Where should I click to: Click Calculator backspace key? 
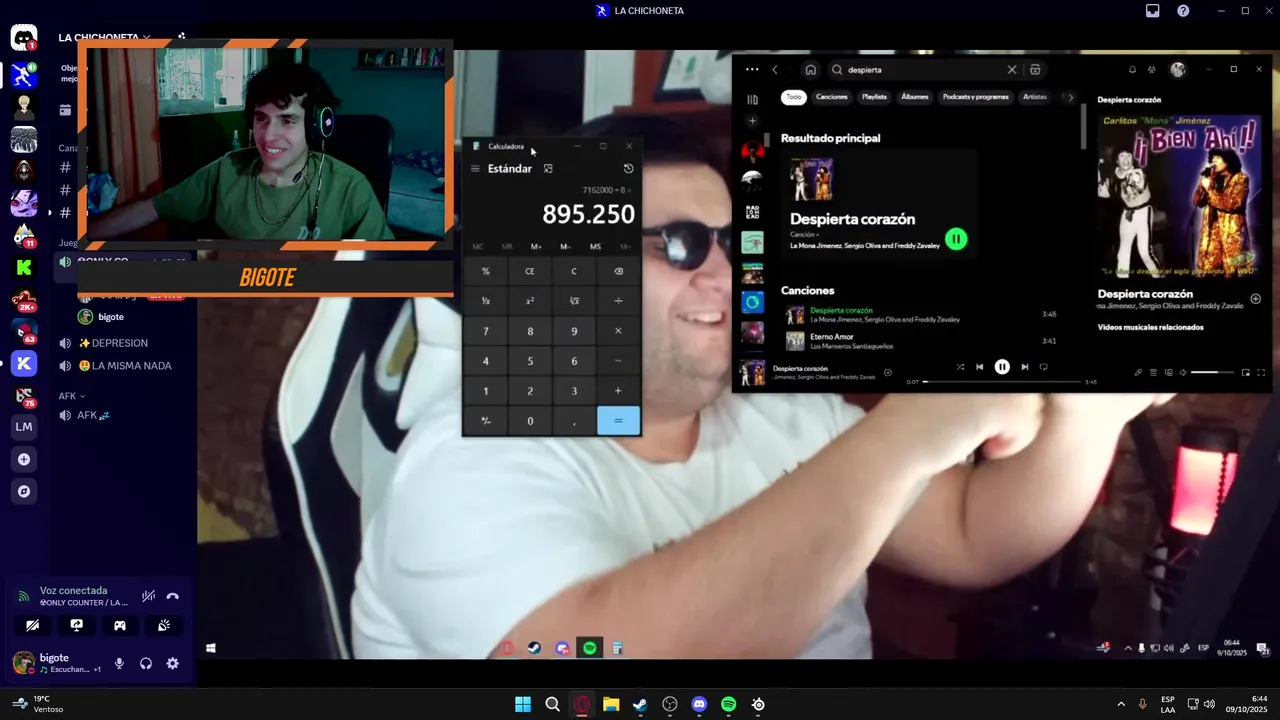click(618, 271)
